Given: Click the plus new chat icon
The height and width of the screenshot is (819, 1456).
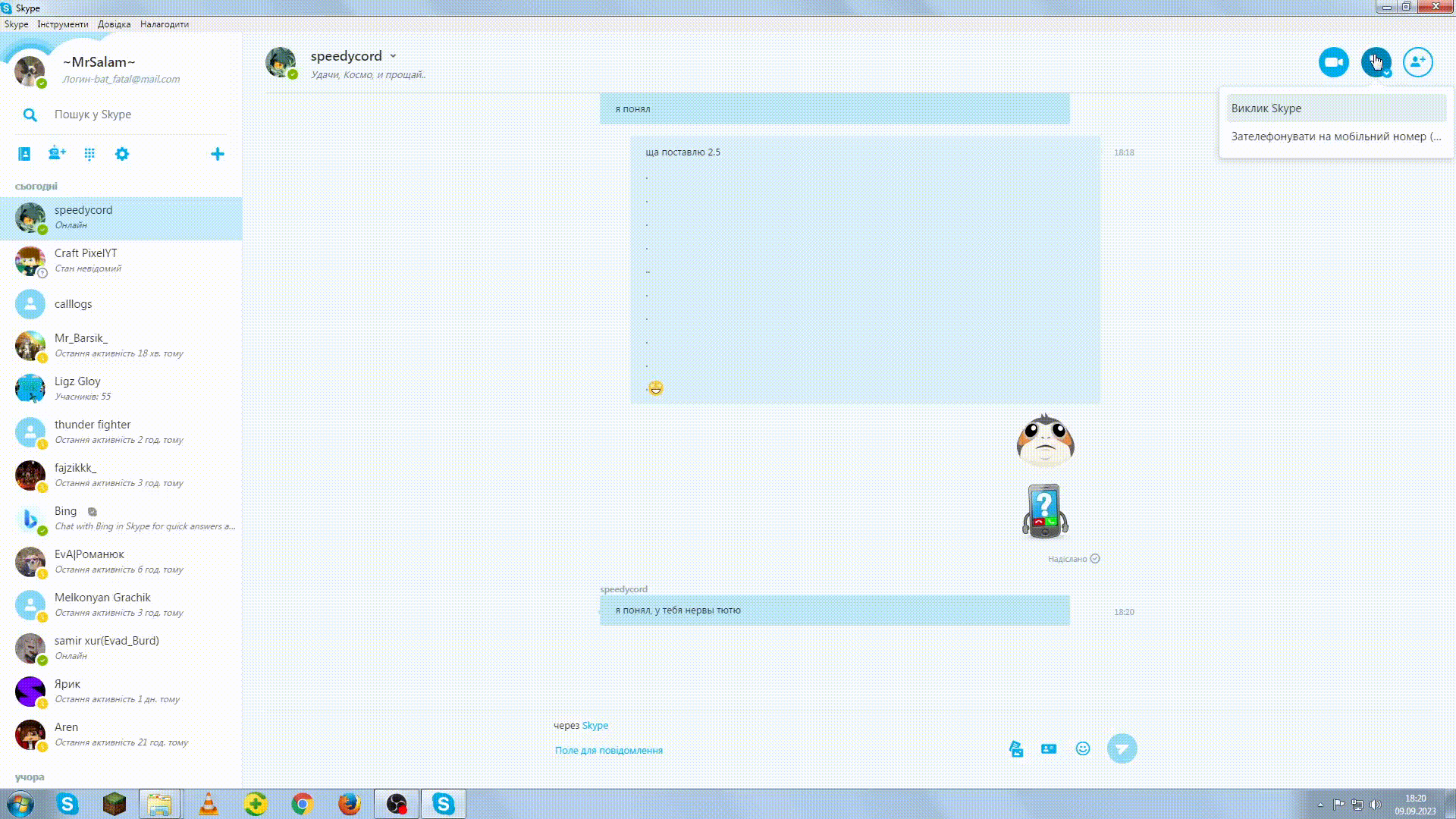Looking at the screenshot, I should click(218, 154).
